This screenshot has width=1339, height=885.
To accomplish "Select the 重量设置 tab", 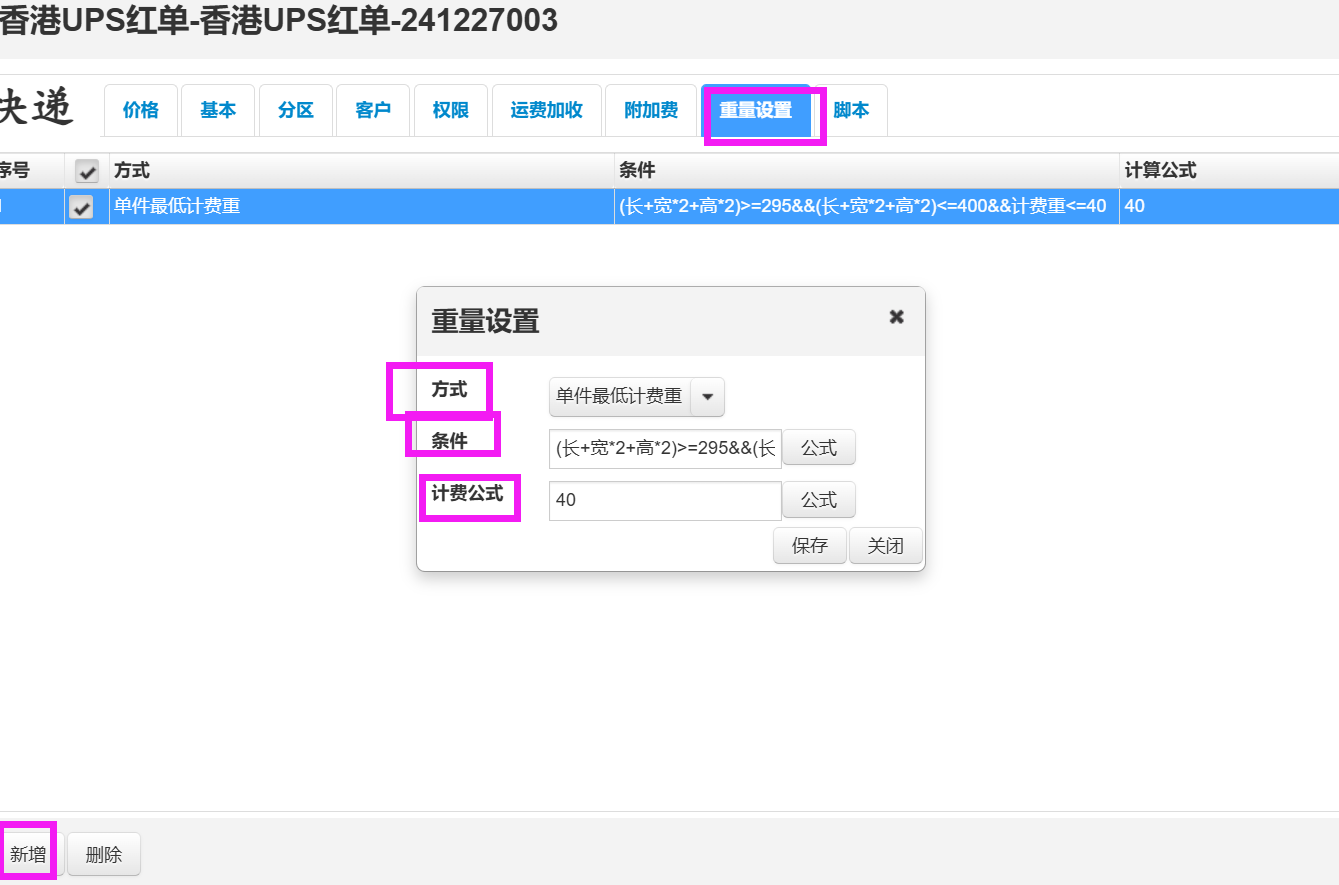I will [x=756, y=110].
